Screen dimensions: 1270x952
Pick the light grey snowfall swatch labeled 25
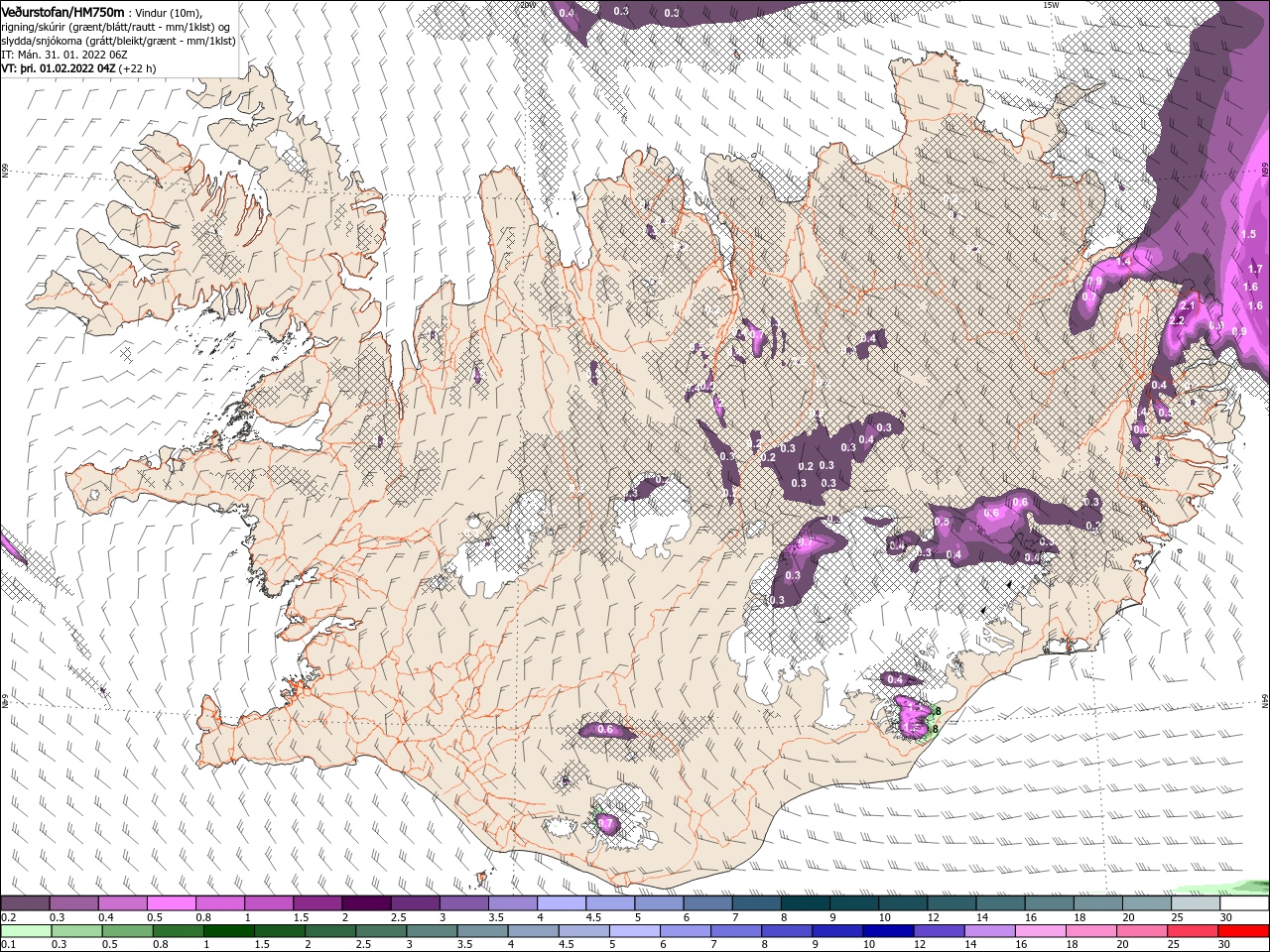coord(1196,903)
